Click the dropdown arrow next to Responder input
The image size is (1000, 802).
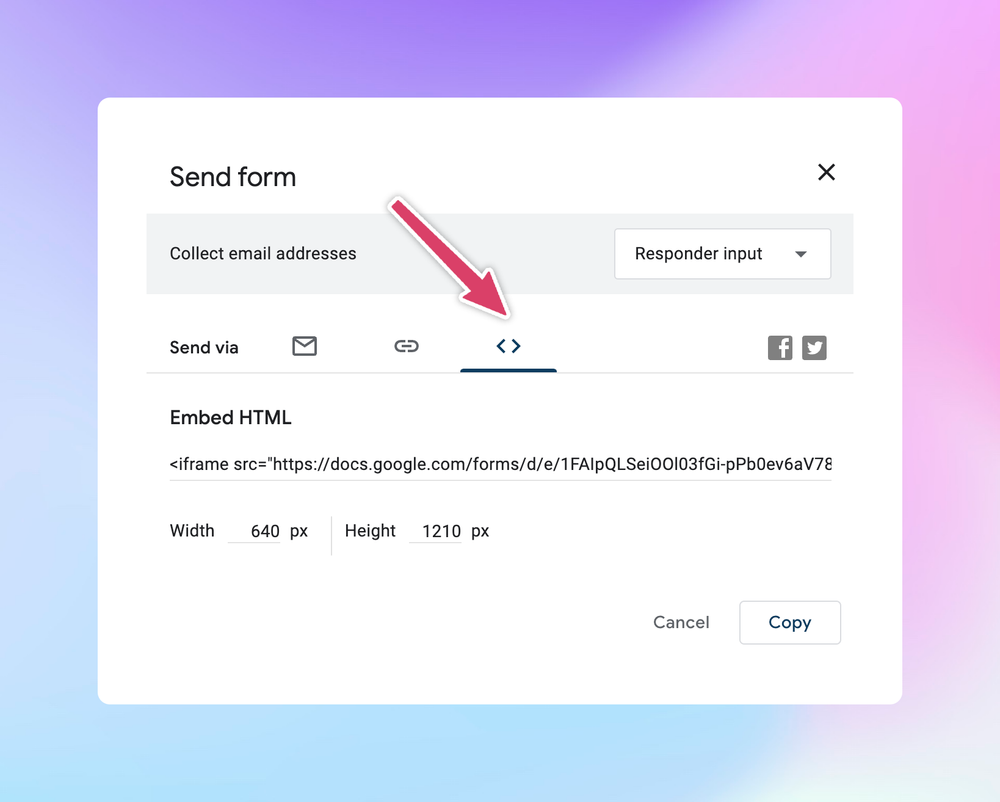coord(801,254)
